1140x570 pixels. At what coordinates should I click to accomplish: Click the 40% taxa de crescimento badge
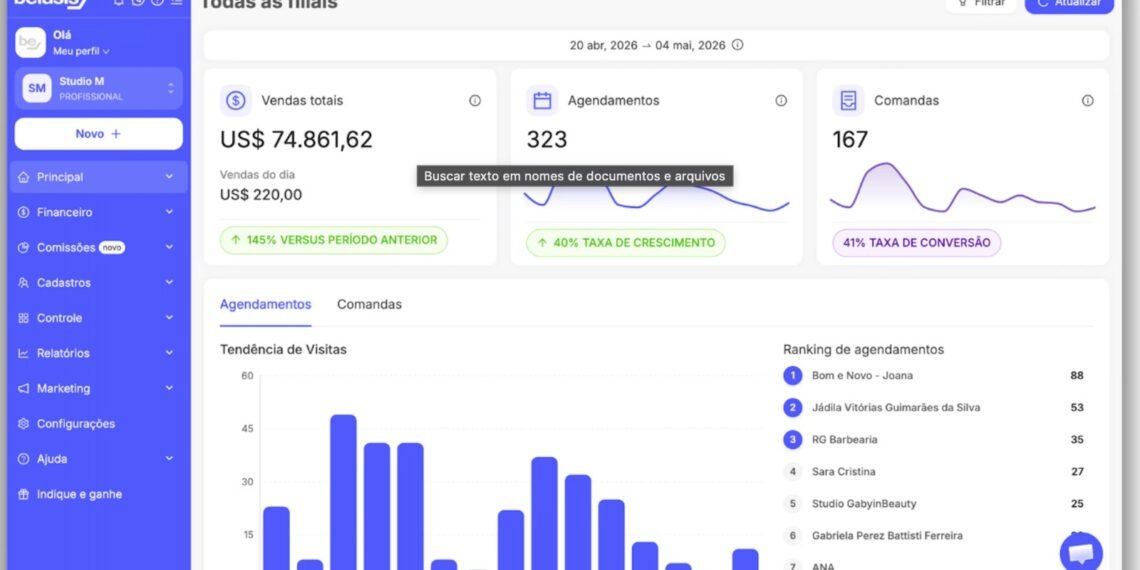(x=626, y=243)
